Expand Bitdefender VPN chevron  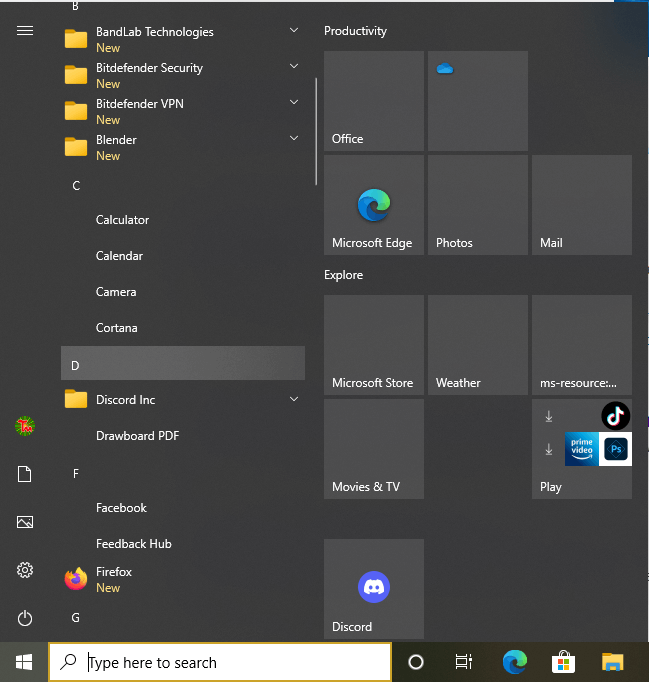coord(294,102)
